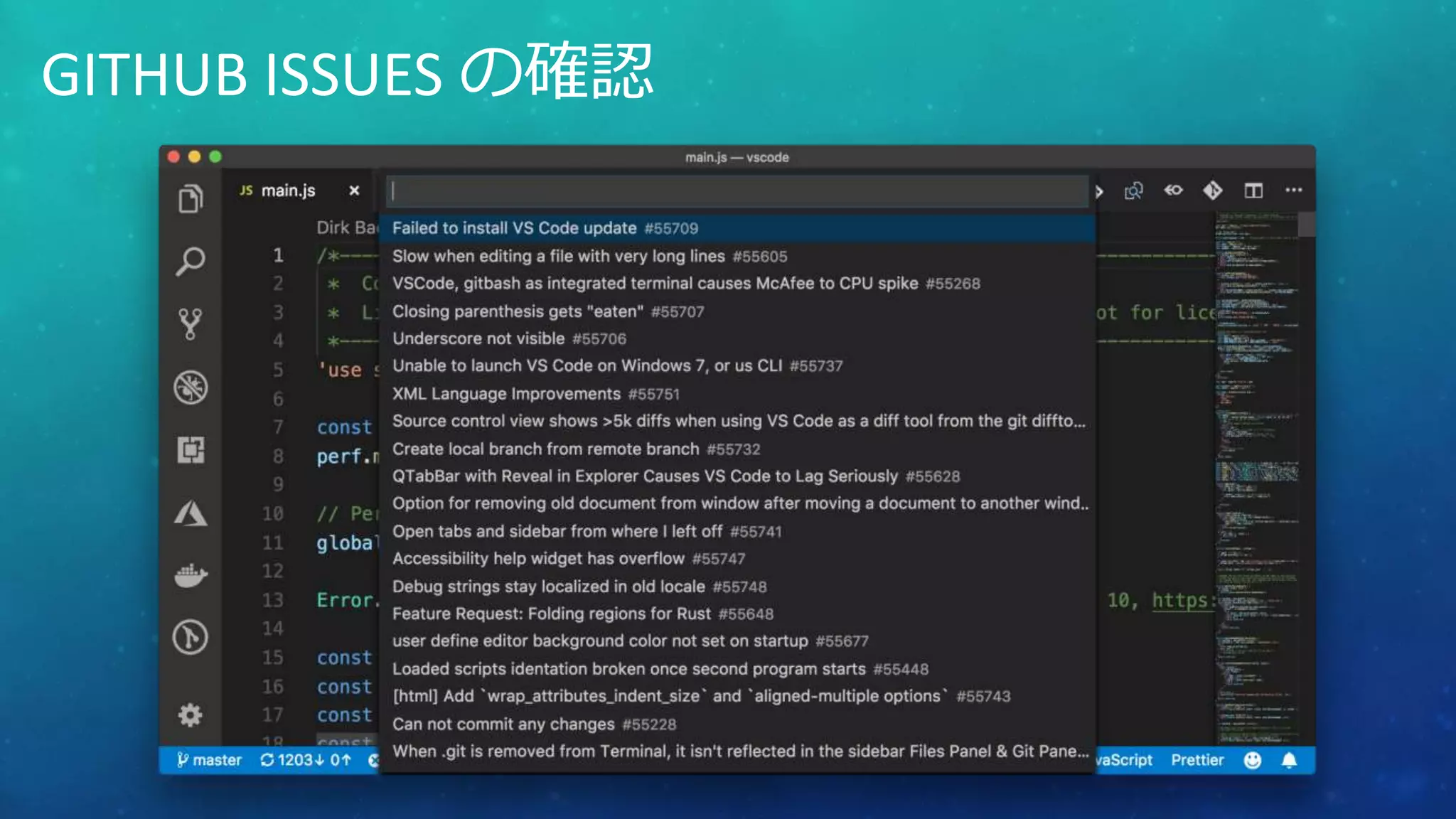
Task: Select the main.js editor tab
Action: click(301, 191)
